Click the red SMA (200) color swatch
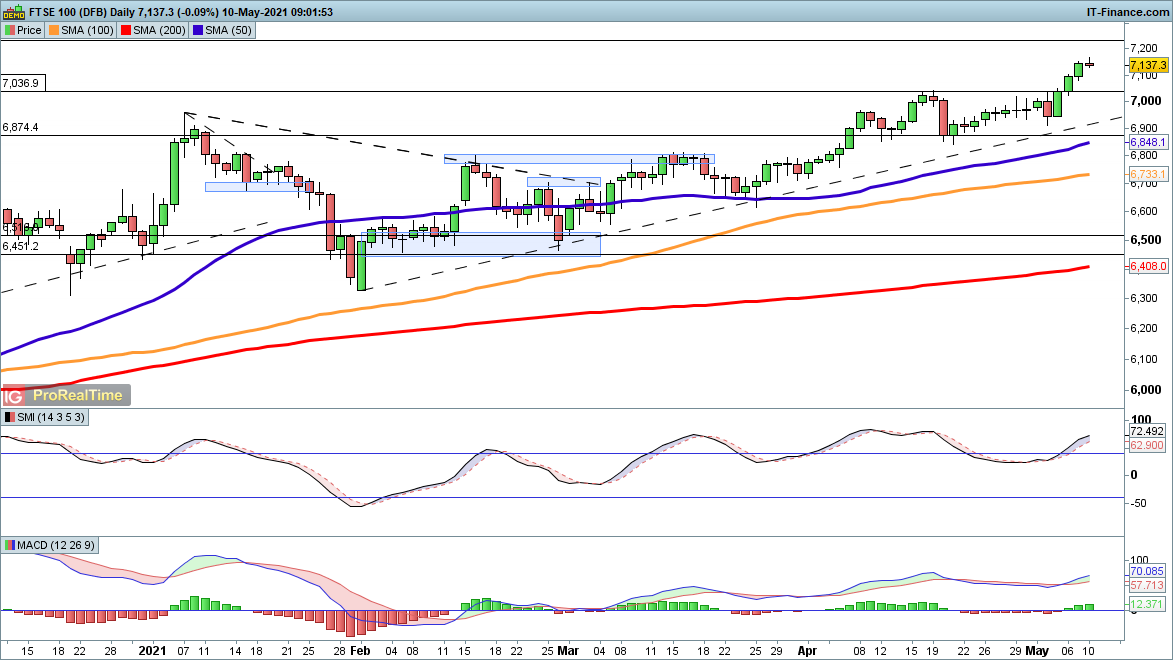The height and width of the screenshot is (660, 1173). [126, 30]
